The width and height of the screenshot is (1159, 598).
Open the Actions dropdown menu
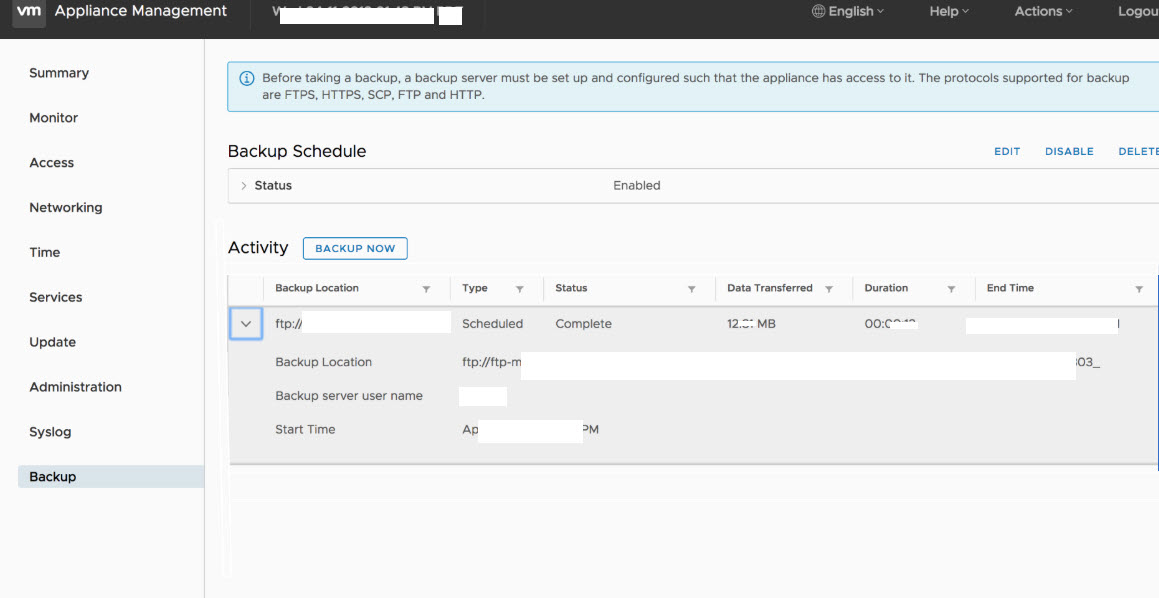(1043, 12)
